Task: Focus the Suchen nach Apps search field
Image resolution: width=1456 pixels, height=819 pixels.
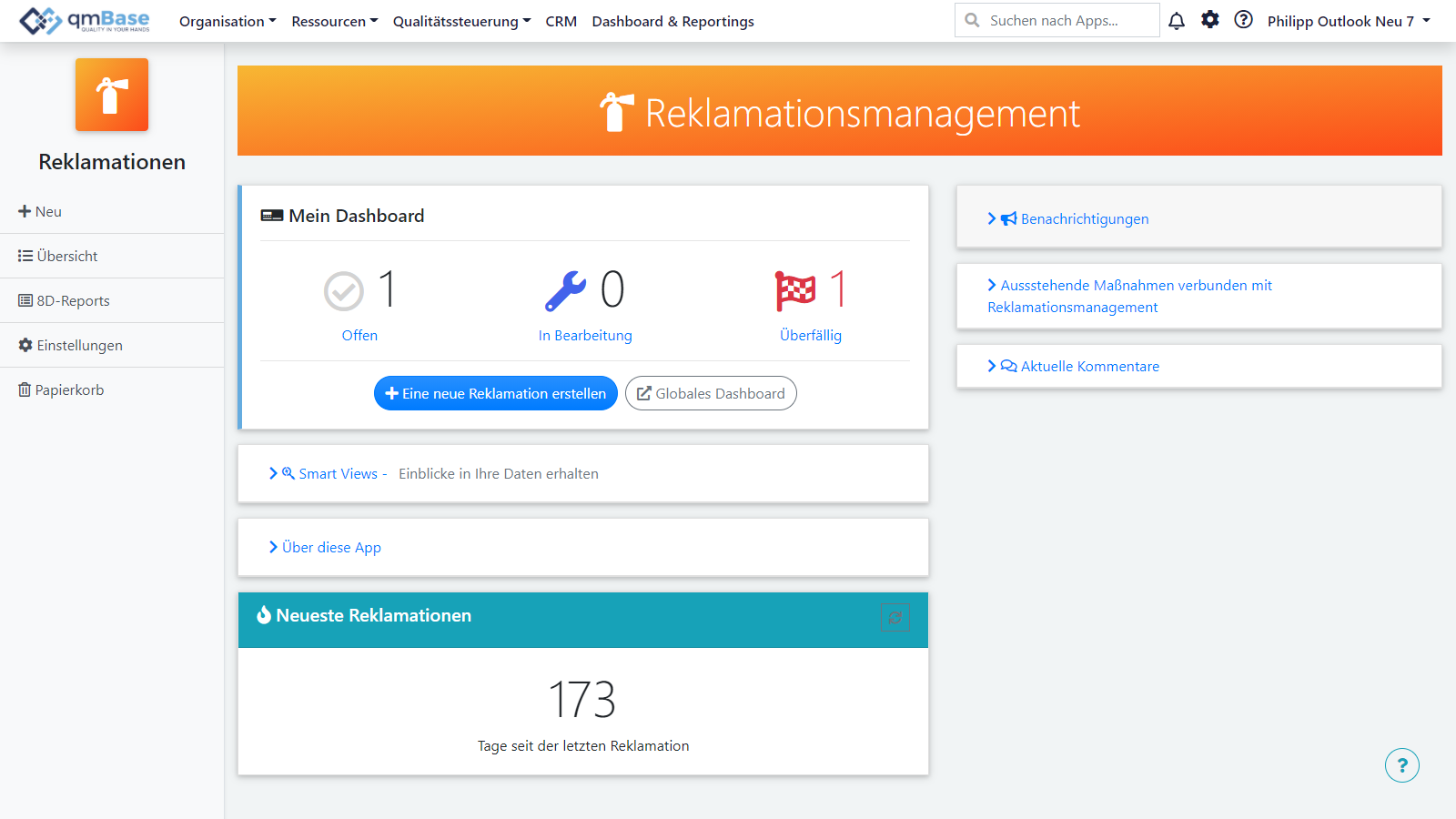Action: 1057,20
